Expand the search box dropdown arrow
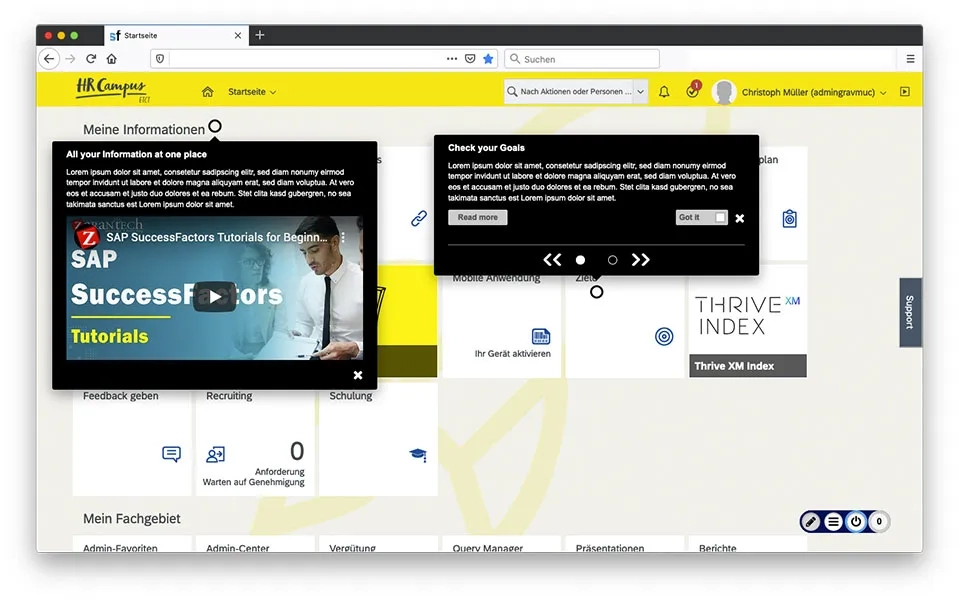The image size is (959, 600). (x=640, y=92)
